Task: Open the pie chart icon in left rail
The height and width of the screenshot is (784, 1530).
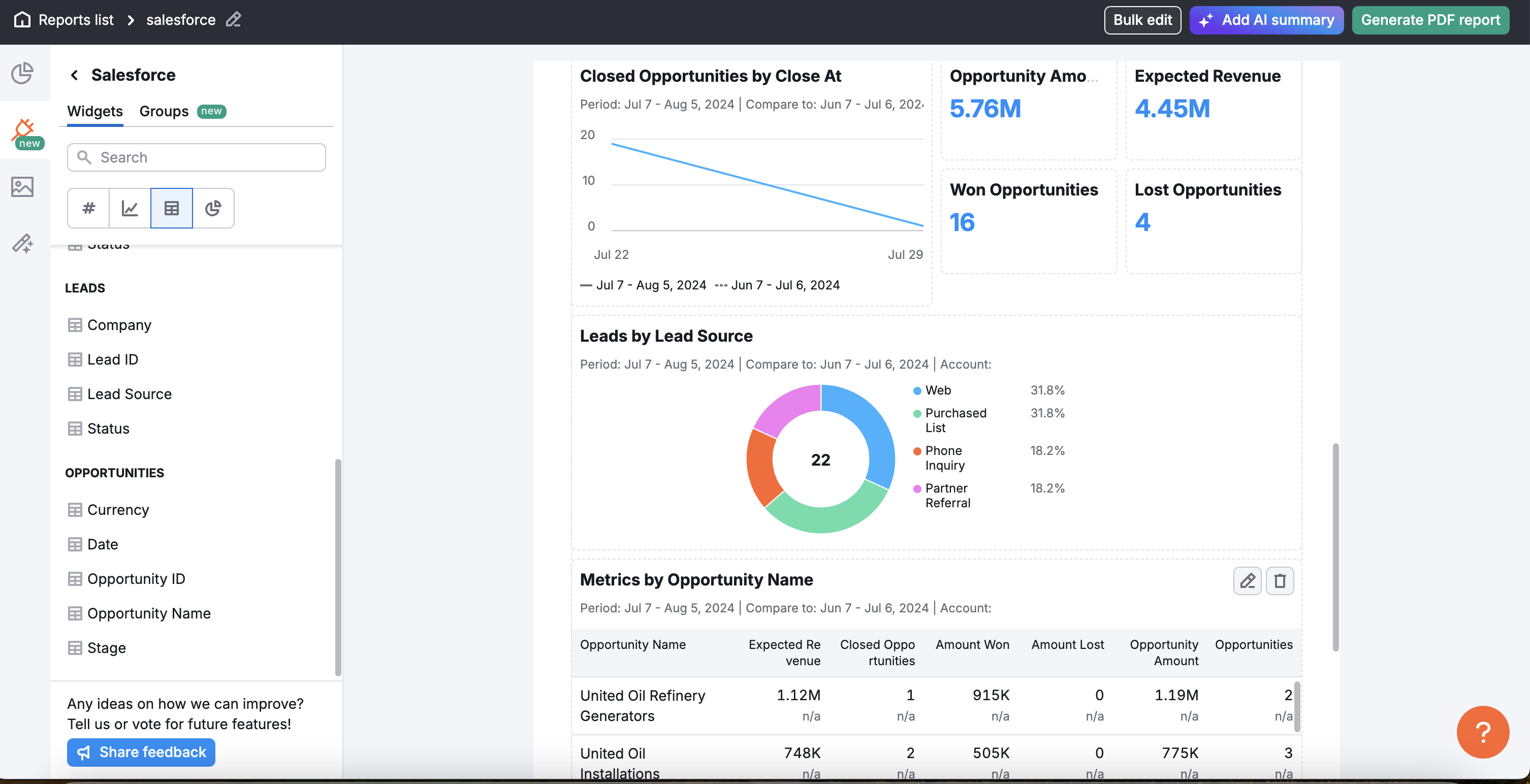Action: 22,74
